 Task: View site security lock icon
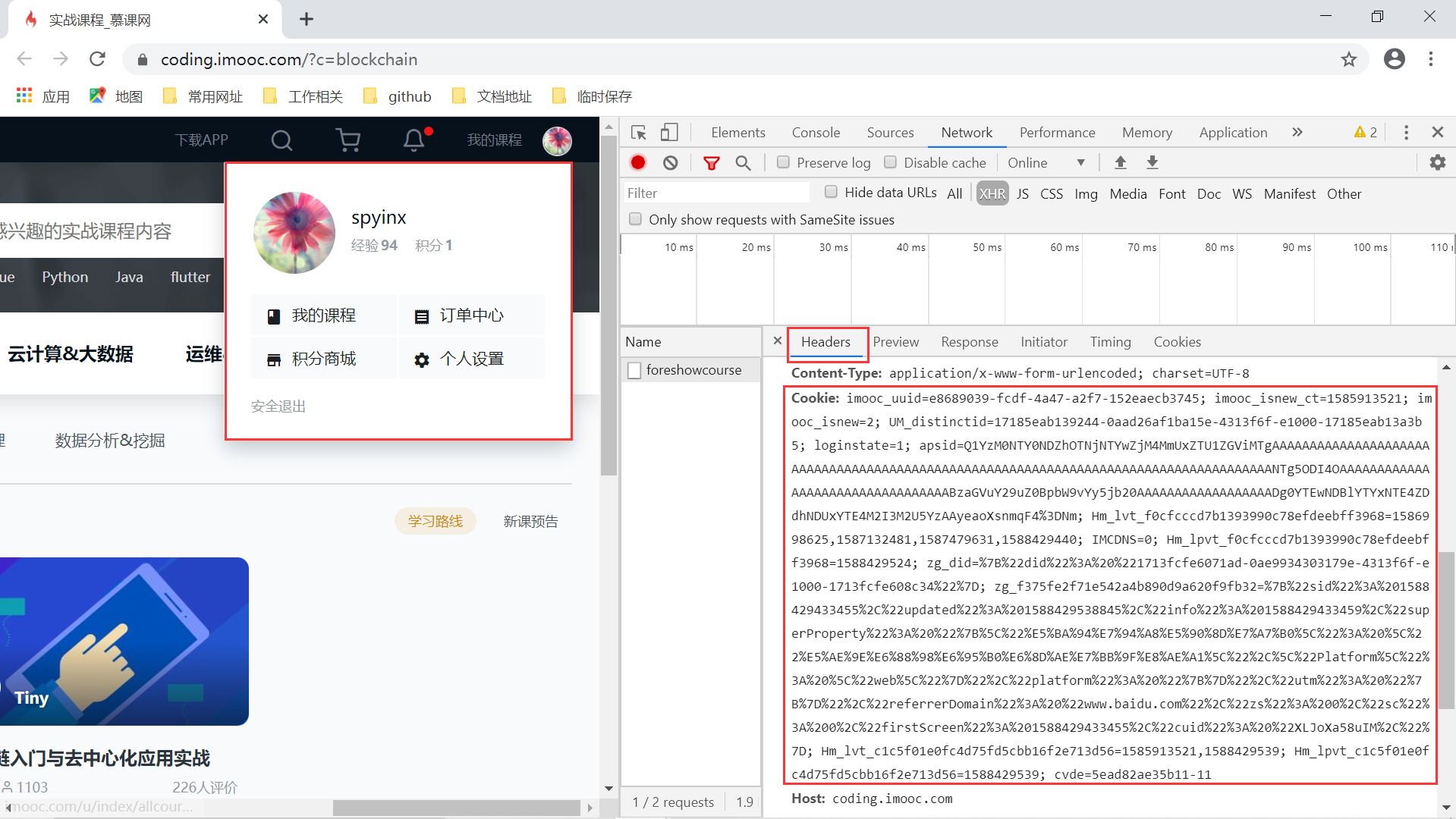point(141,59)
